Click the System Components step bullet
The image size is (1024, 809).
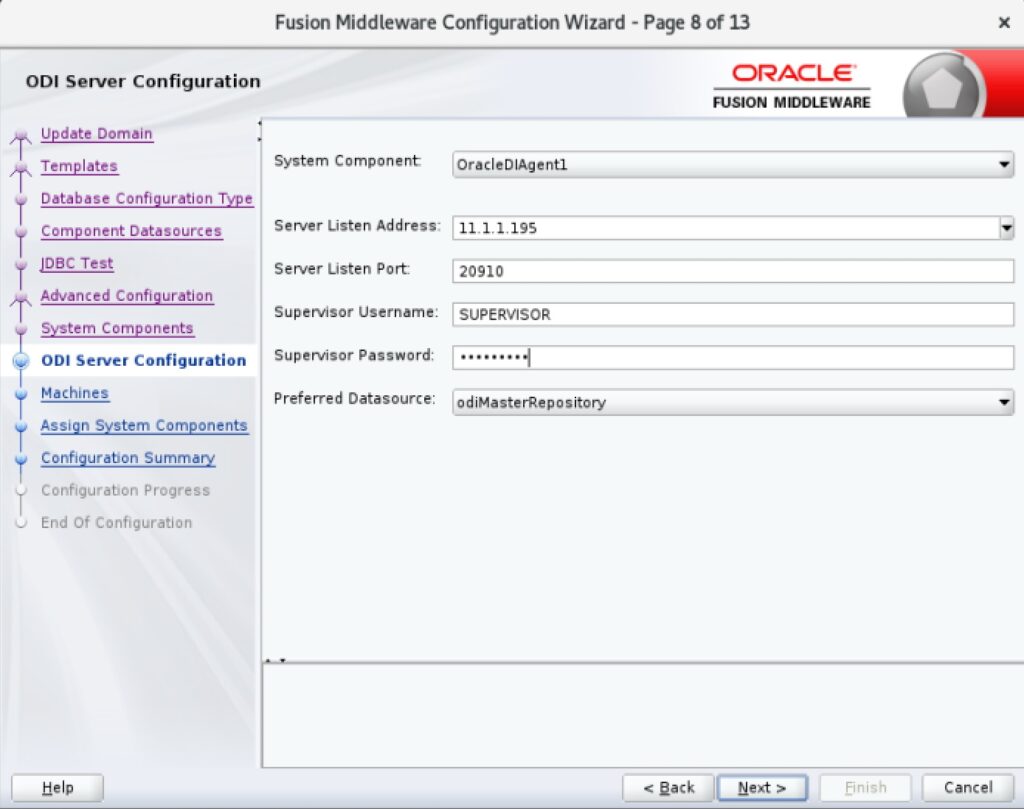click(21, 329)
